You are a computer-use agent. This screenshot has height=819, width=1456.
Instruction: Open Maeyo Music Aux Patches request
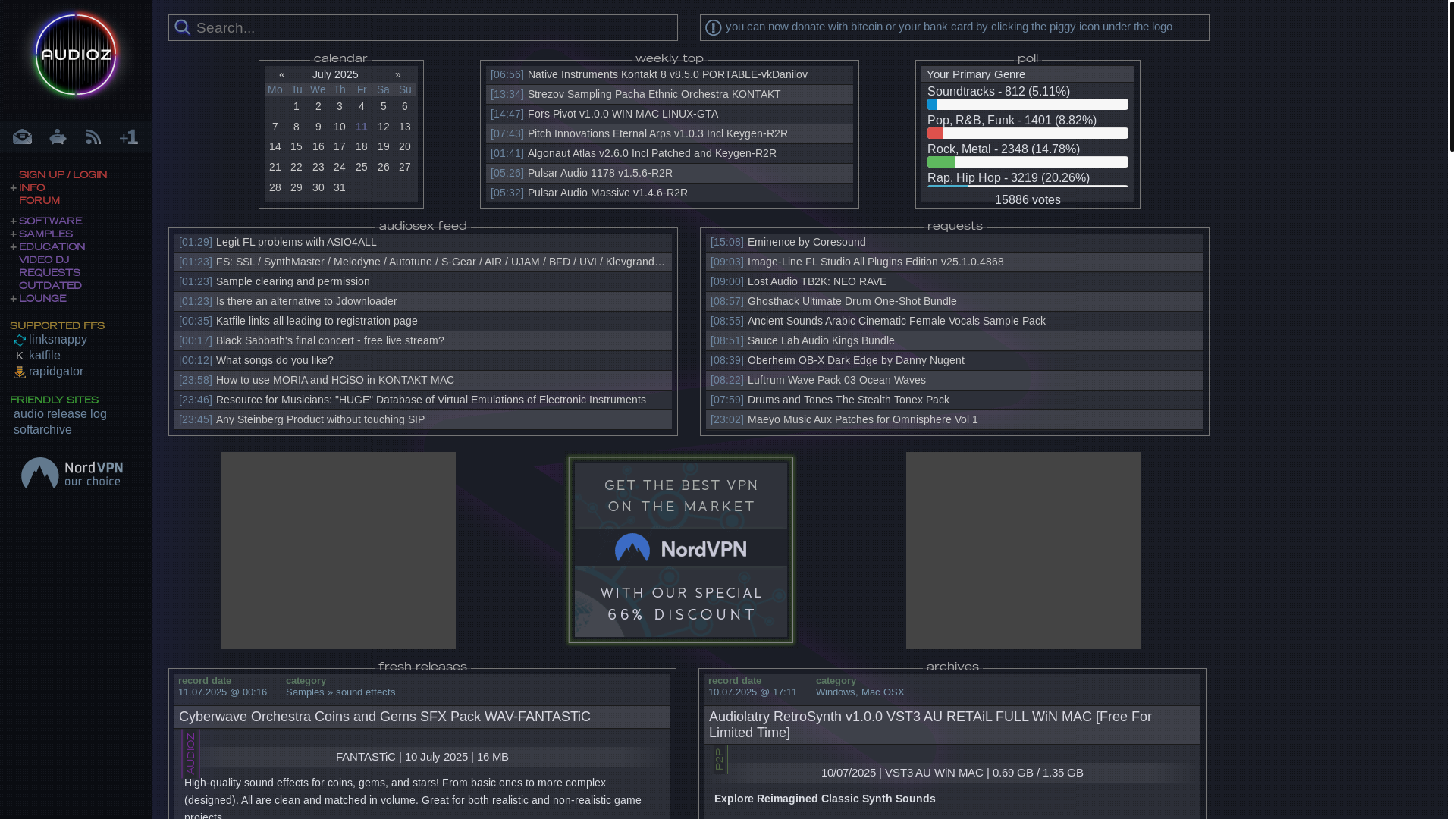tap(862, 419)
